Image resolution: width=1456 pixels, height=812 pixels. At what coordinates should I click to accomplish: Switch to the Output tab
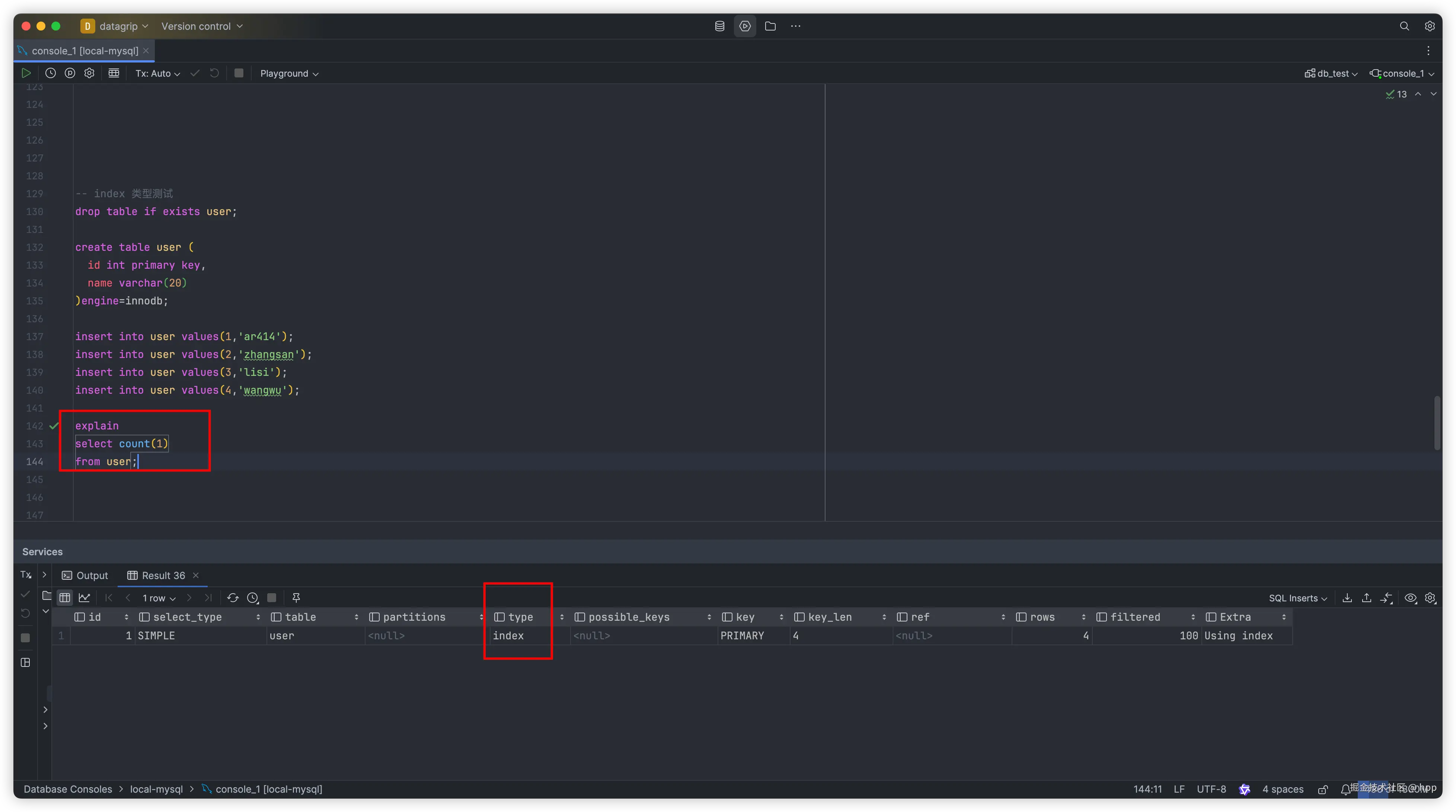(85, 575)
